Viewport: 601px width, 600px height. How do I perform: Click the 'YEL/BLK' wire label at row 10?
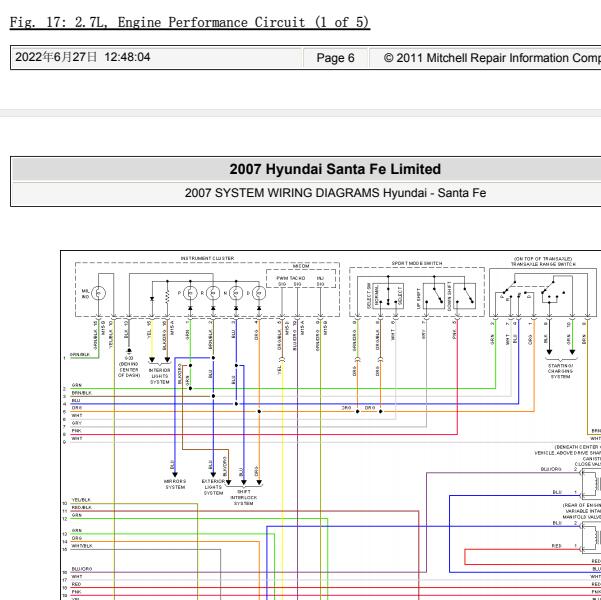[81, 500]
